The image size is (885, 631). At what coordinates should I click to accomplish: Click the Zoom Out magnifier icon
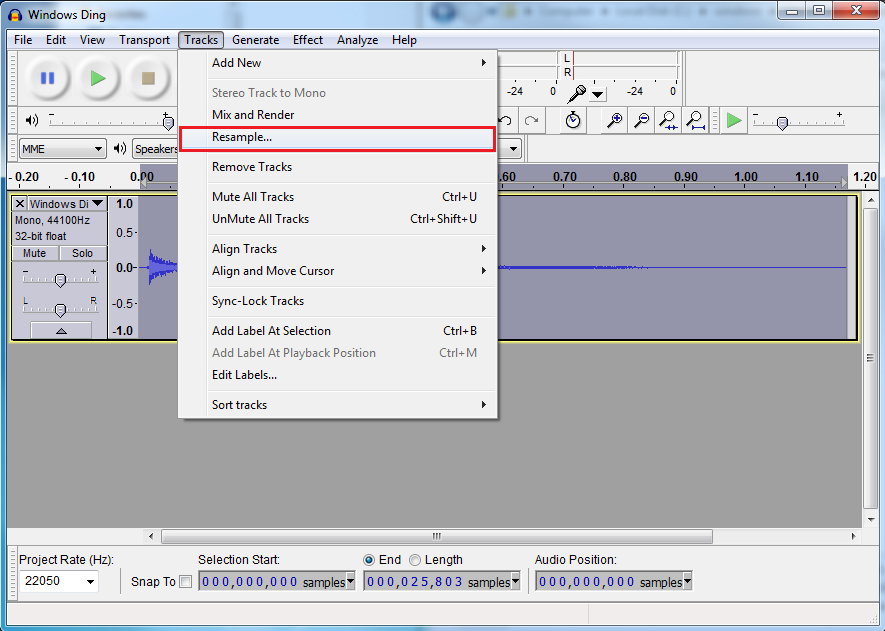pyautogui.click(x=642, y=120)
